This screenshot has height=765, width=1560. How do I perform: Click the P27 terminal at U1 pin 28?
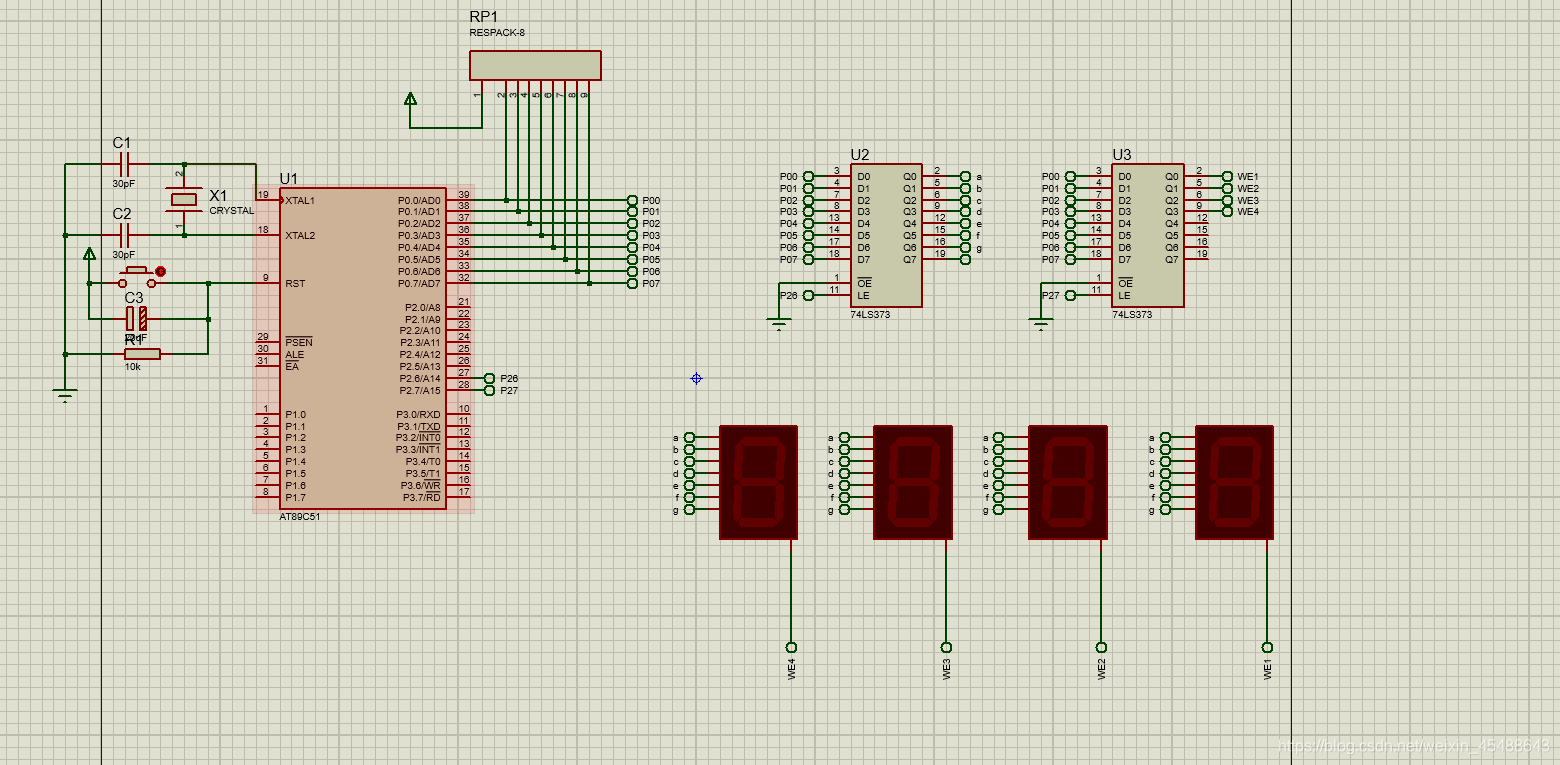point(490,390)
